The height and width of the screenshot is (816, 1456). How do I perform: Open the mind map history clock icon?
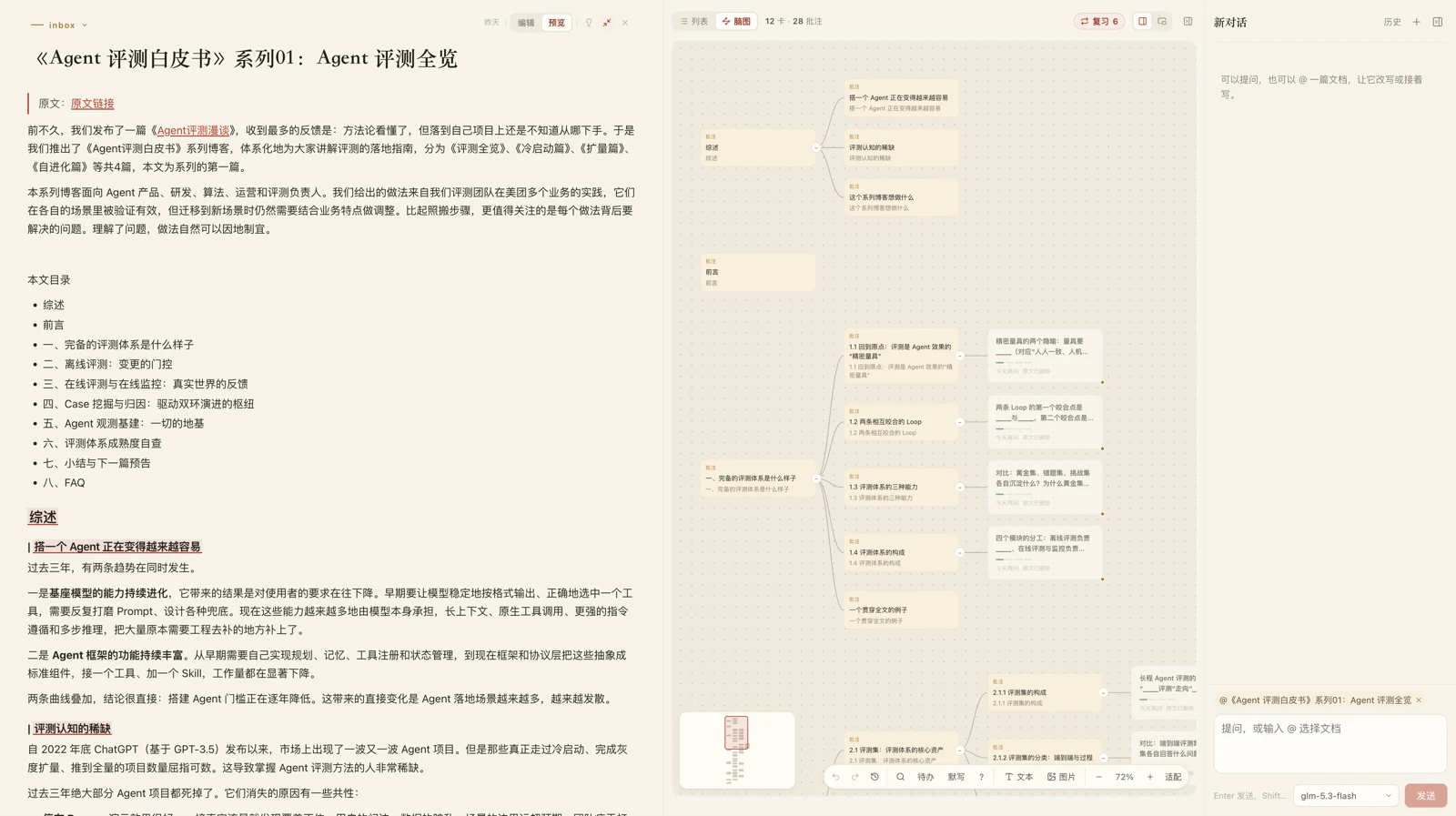click(875, 777)
